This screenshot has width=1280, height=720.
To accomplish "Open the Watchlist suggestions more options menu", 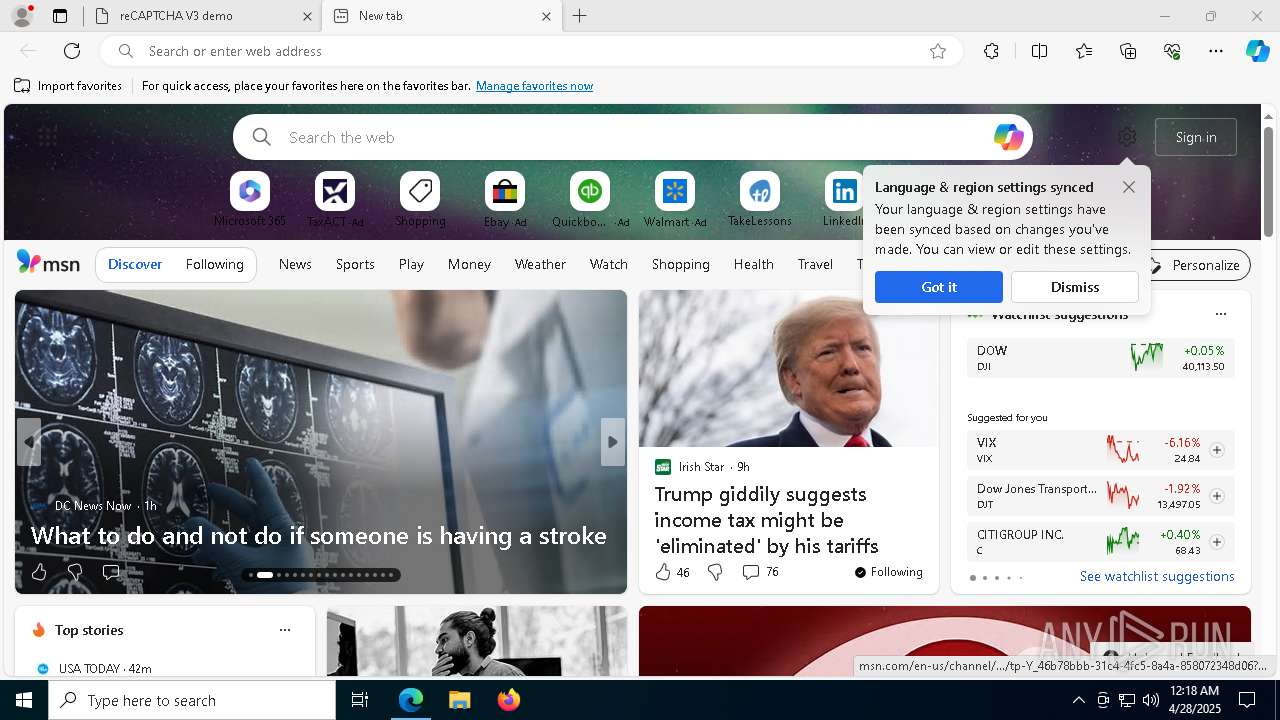I will 1221,314.
